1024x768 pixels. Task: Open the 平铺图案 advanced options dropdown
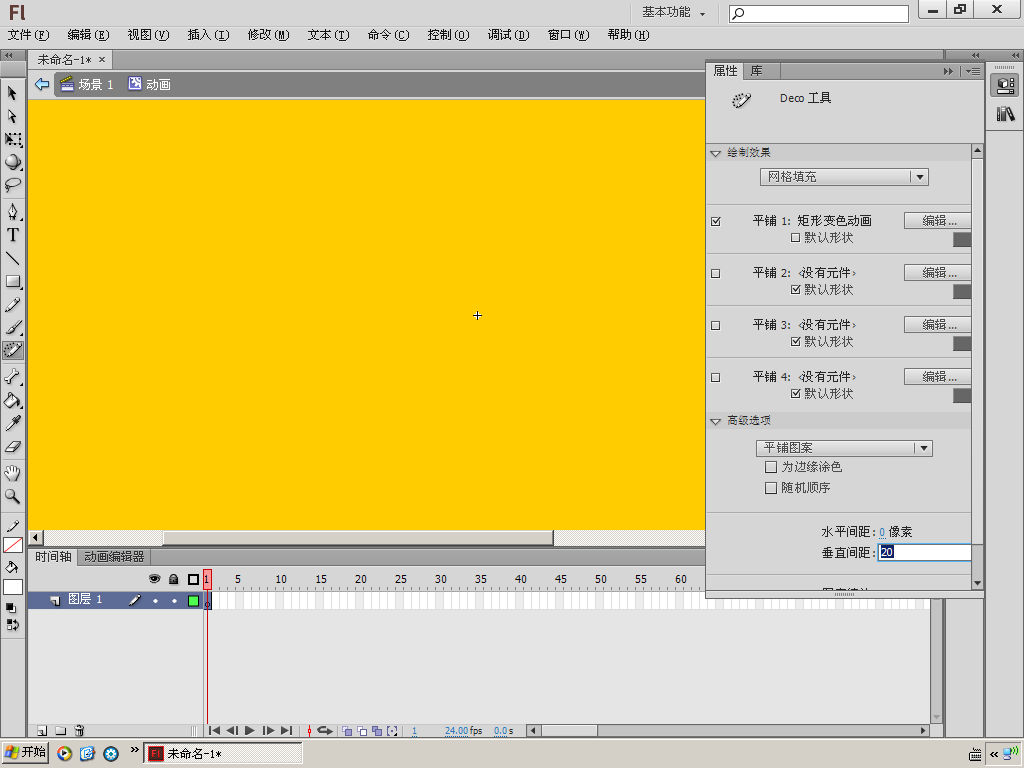(x=844, y=448)
